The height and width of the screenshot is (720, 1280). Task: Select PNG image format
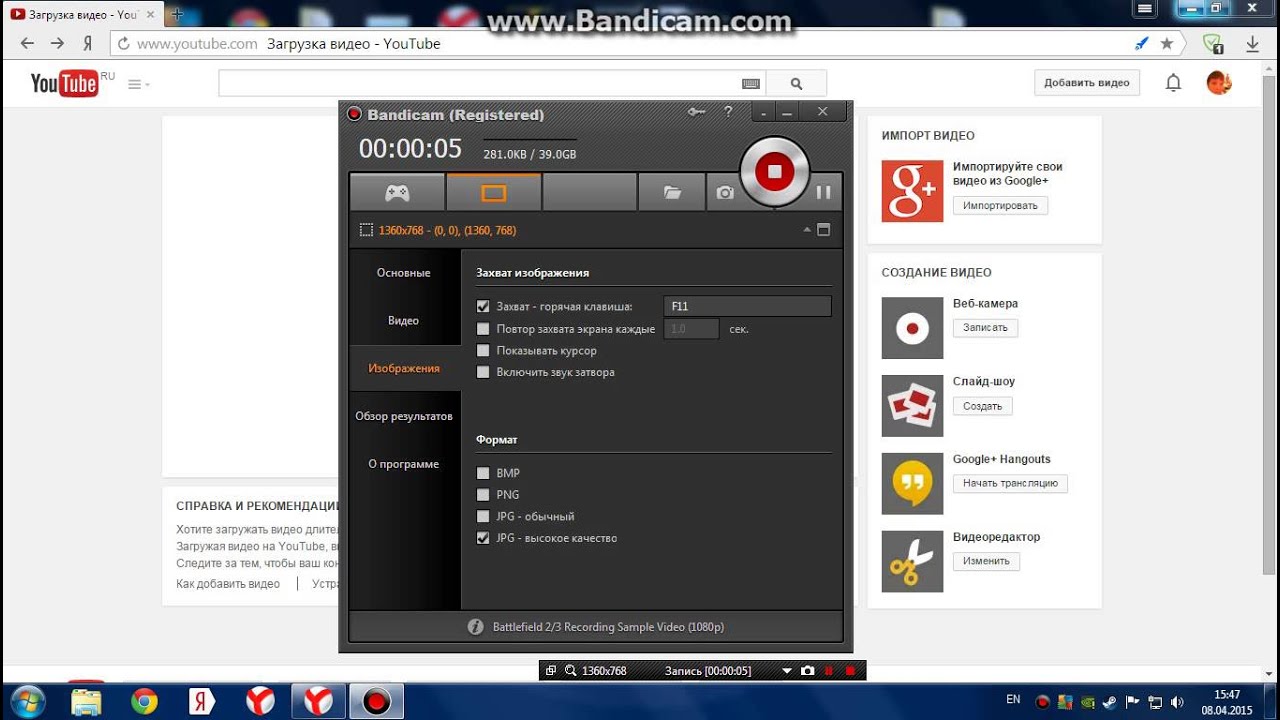(x=484, y=495)
